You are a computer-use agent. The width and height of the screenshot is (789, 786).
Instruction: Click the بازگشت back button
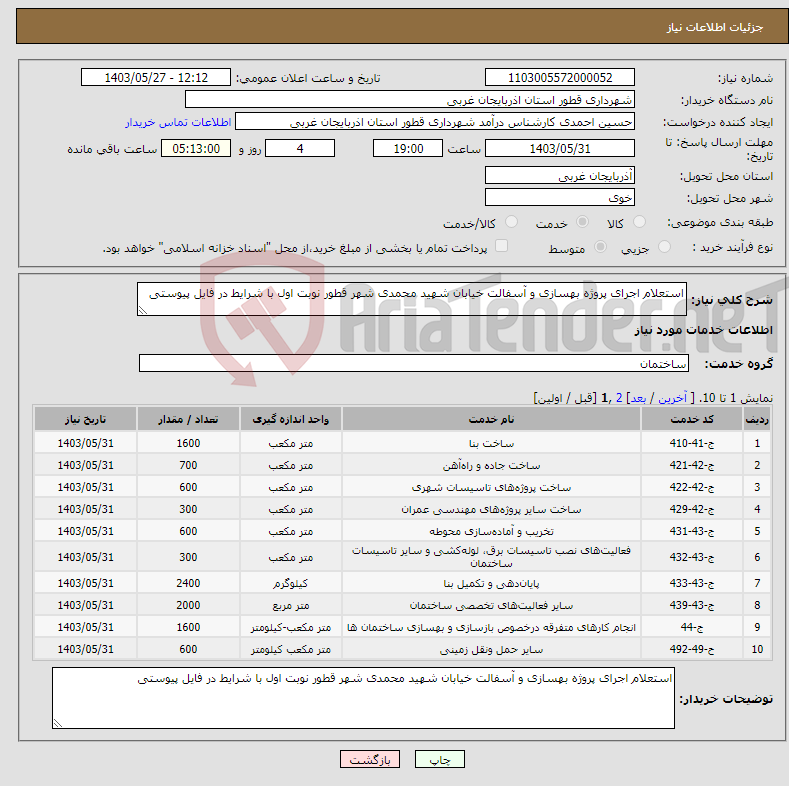coord(370,759)
